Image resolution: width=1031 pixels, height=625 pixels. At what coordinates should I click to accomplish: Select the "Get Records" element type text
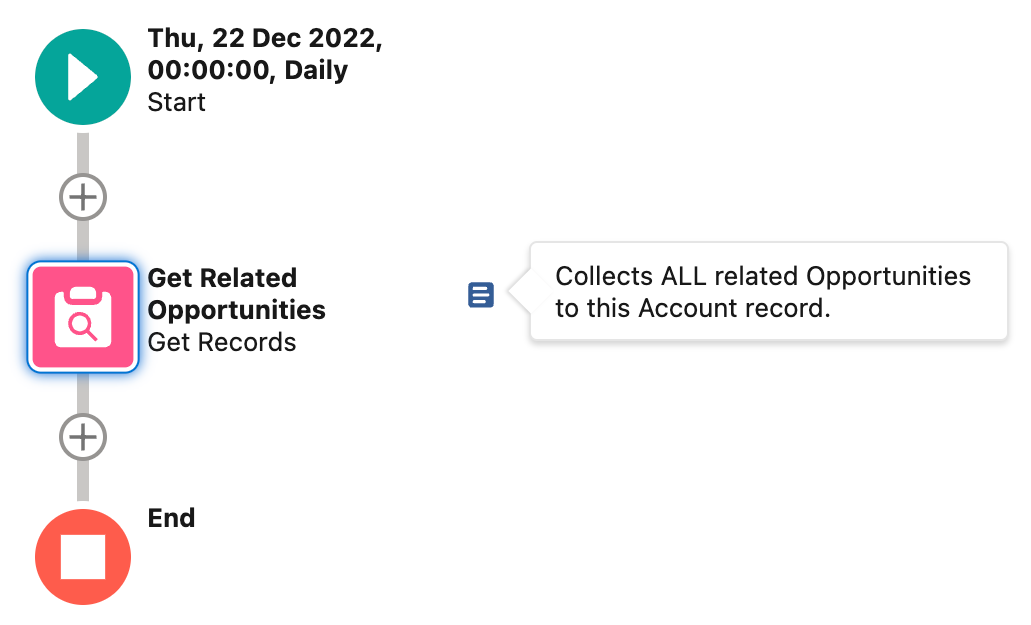[x=222, y=342]
